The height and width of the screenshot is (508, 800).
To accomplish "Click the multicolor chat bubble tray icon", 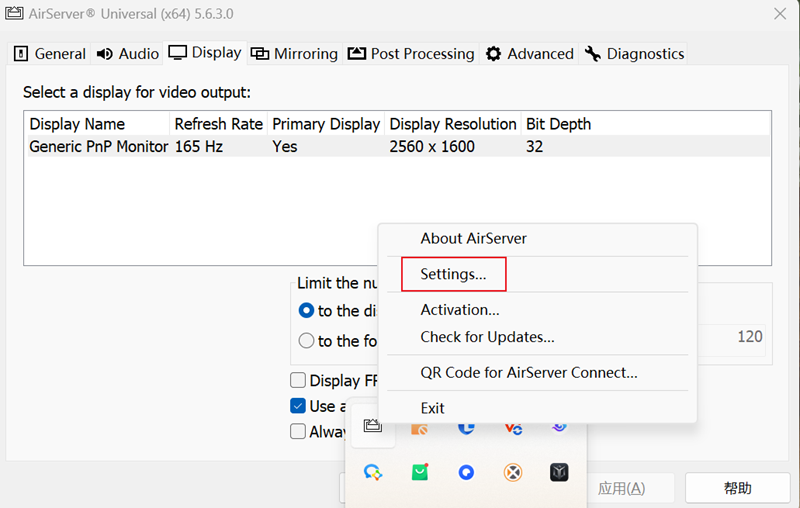I will [373, 472].
